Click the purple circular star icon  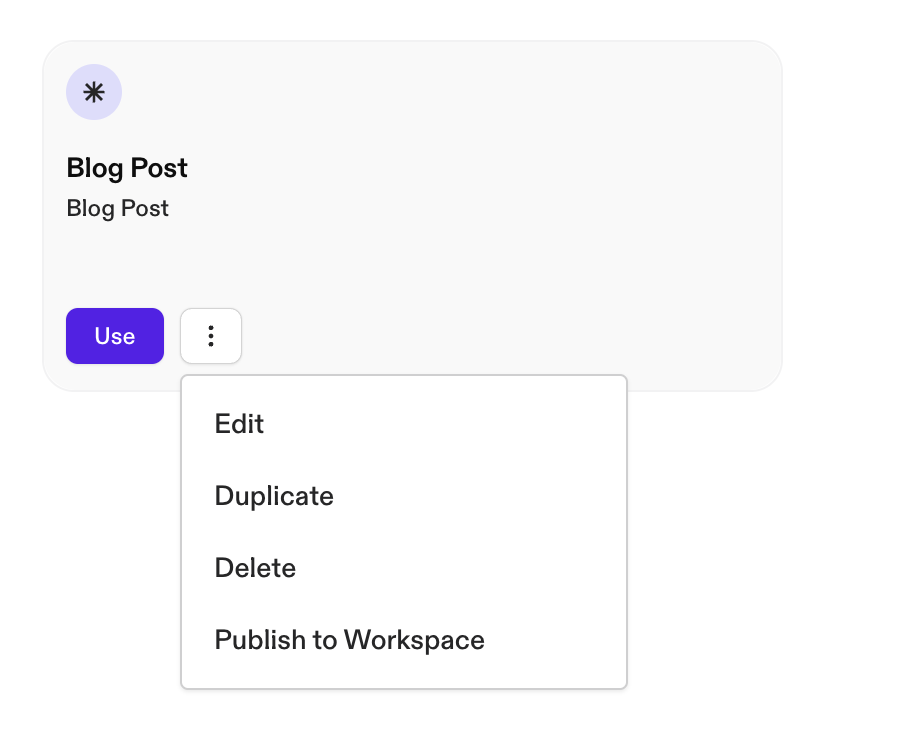[94, 92]
